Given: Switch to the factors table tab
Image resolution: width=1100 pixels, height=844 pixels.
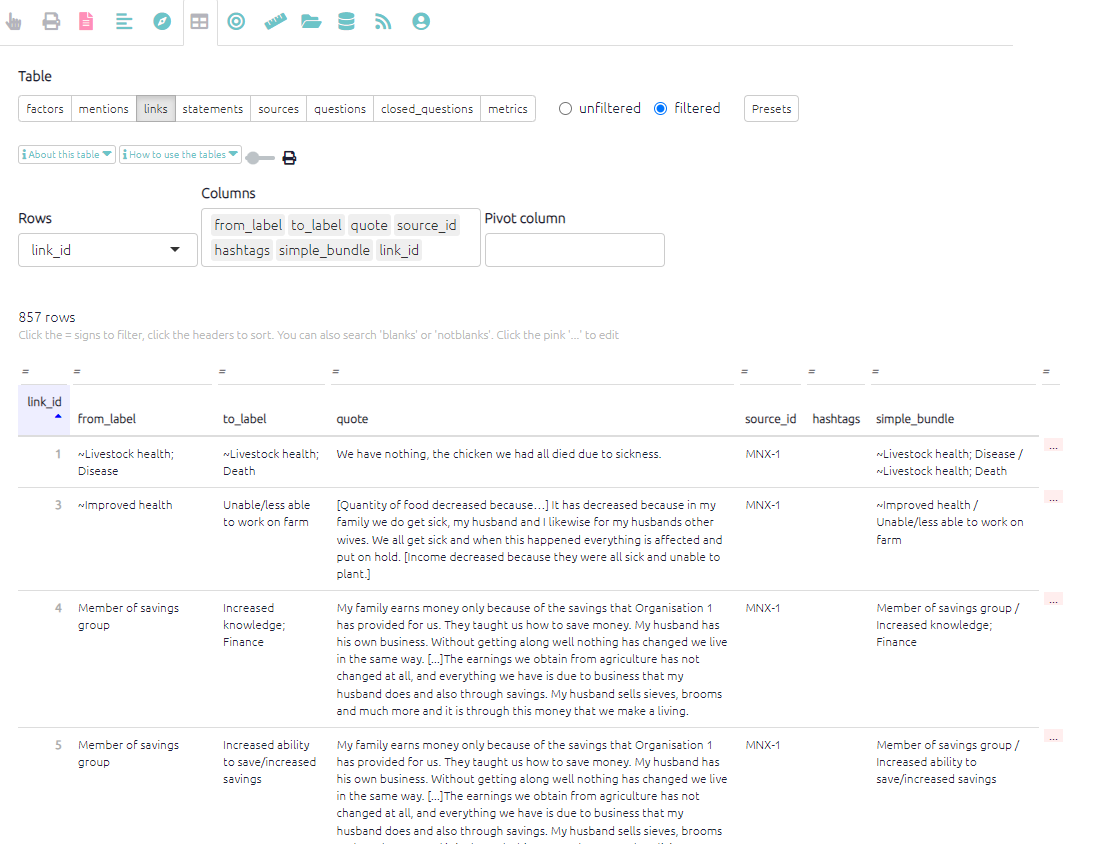Looking at the screenshot, I should tap(45, 109).
